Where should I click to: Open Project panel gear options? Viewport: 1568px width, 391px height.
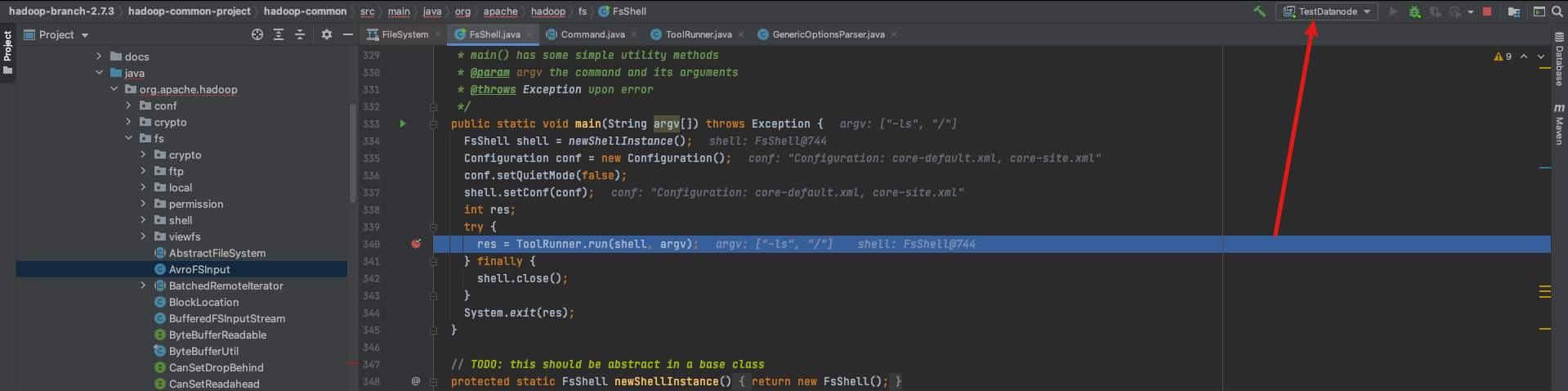327,34
